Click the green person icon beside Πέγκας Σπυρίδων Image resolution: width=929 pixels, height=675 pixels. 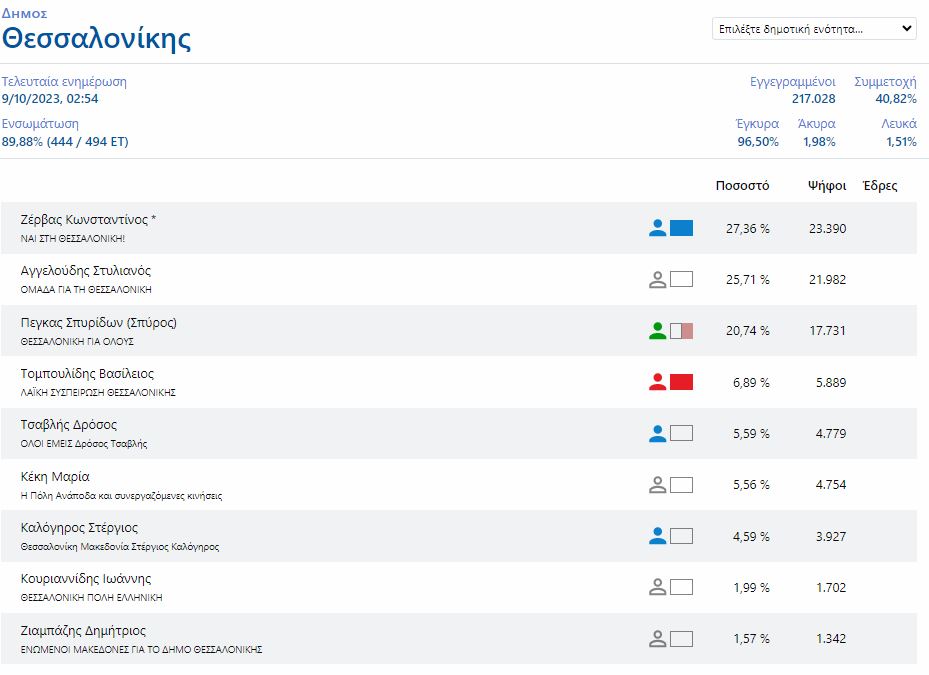[657, 331]
